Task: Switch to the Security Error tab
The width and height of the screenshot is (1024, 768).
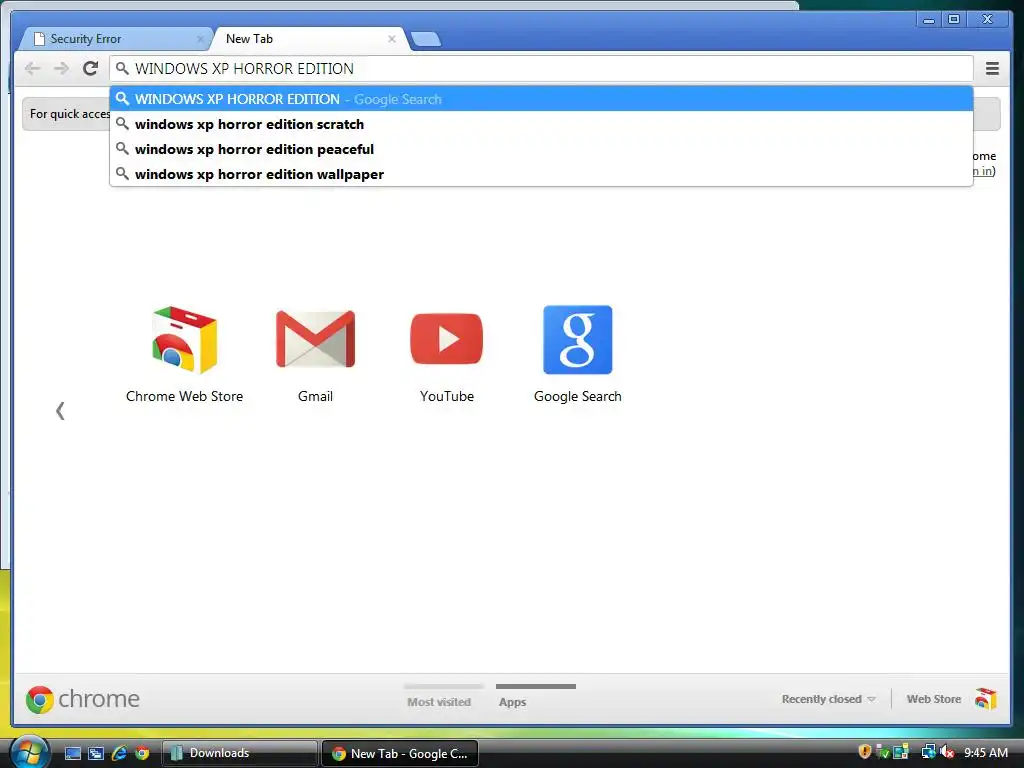Action: pos(114,39)
